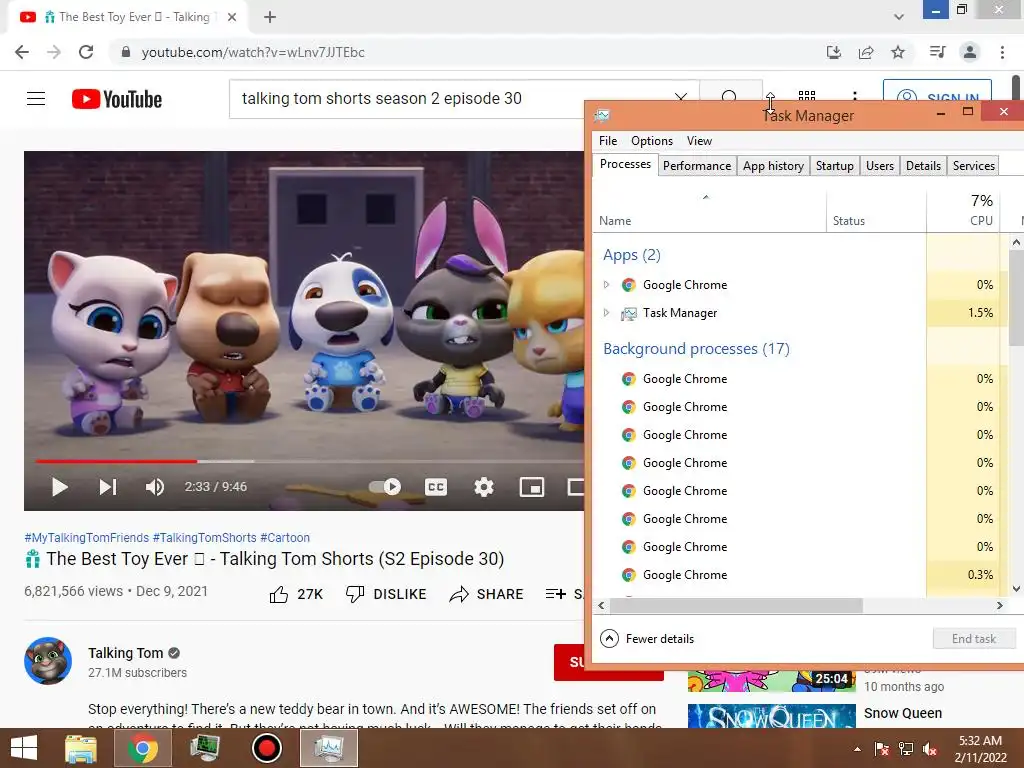Screen dimensions: 1024x768
Task: Share this page icon in Chrome
Action: pyautogui.click(x=866, y=52)
